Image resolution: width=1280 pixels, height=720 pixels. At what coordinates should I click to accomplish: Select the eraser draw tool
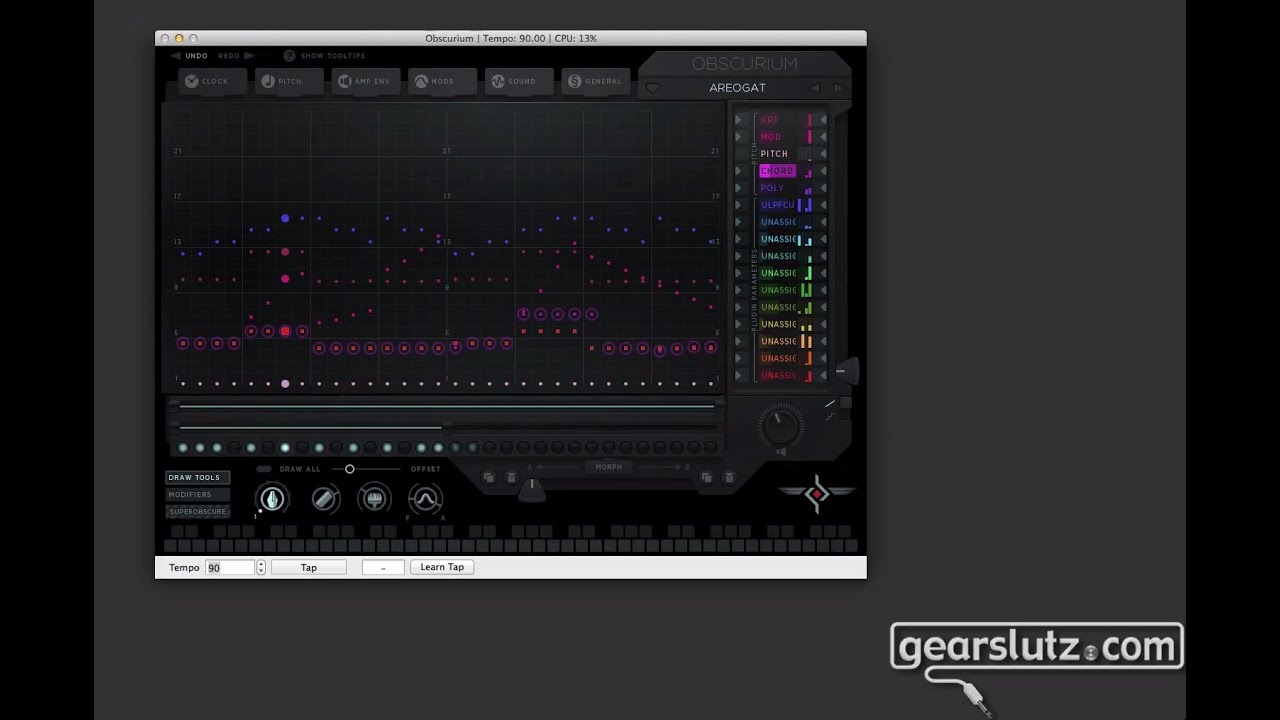(x=325, y=498)
